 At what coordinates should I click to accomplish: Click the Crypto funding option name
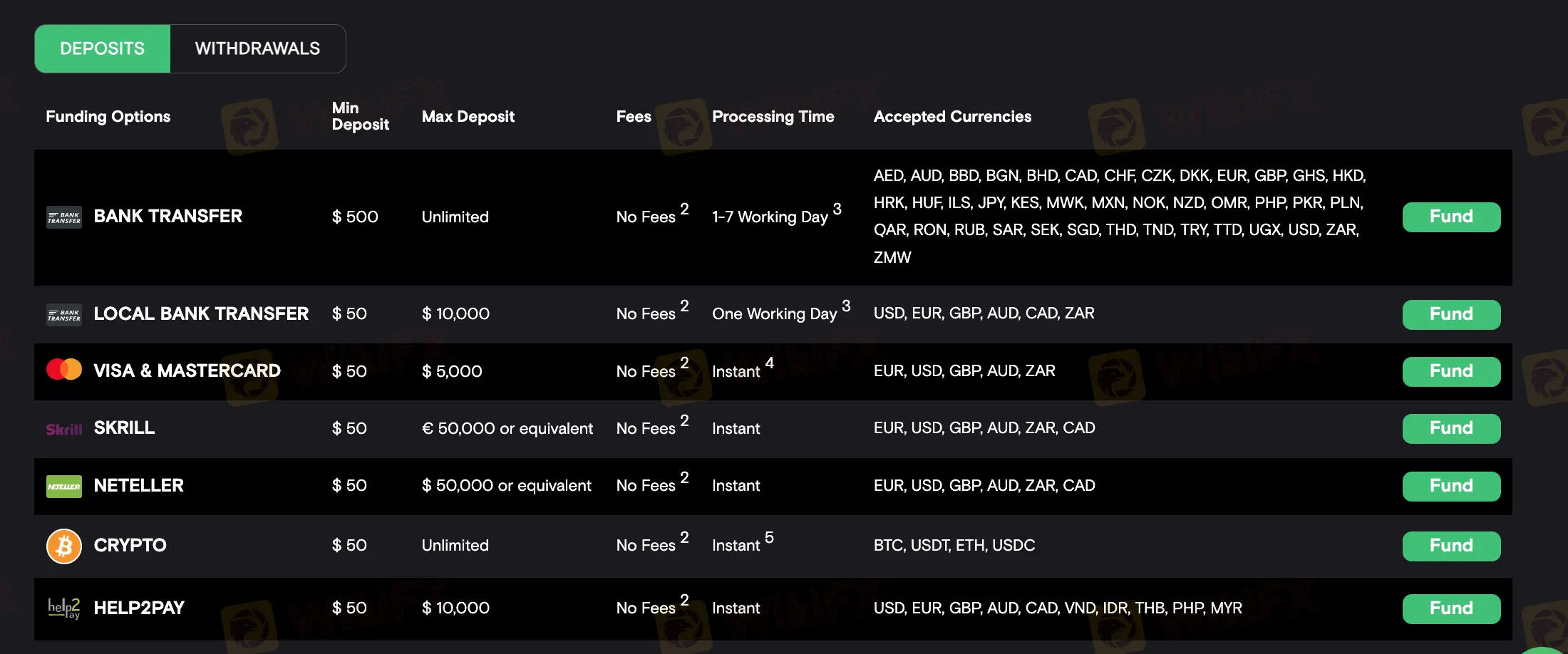click(130, 546)
